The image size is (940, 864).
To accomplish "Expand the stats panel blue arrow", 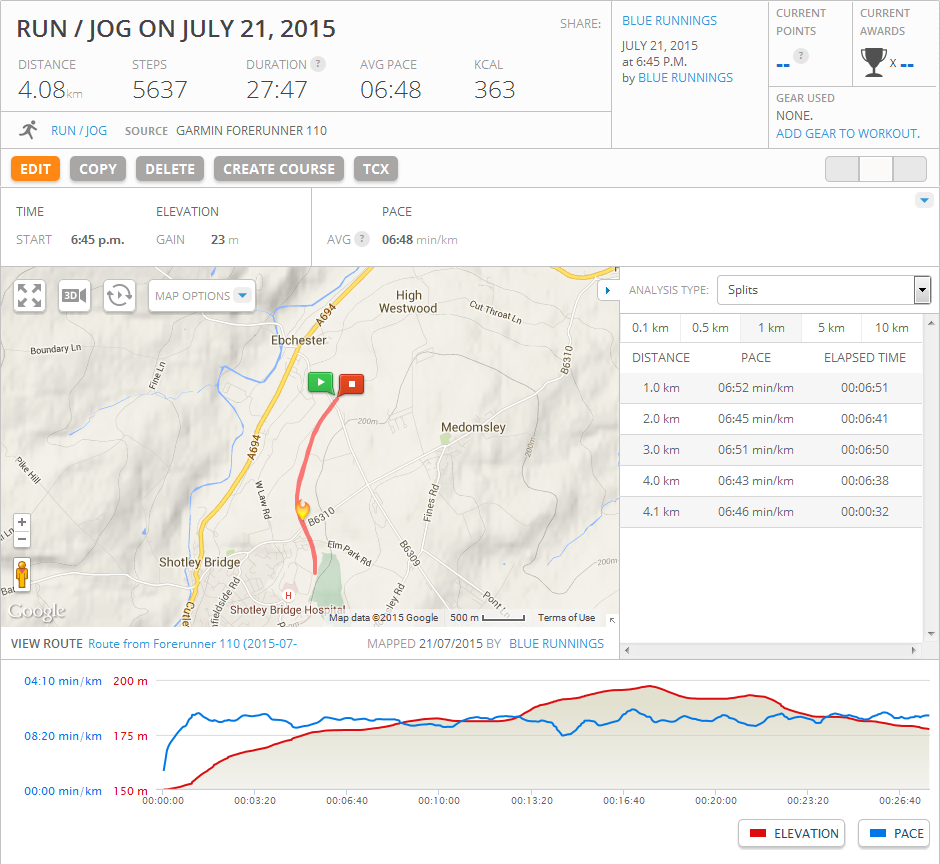I will [x=923, y=200].
